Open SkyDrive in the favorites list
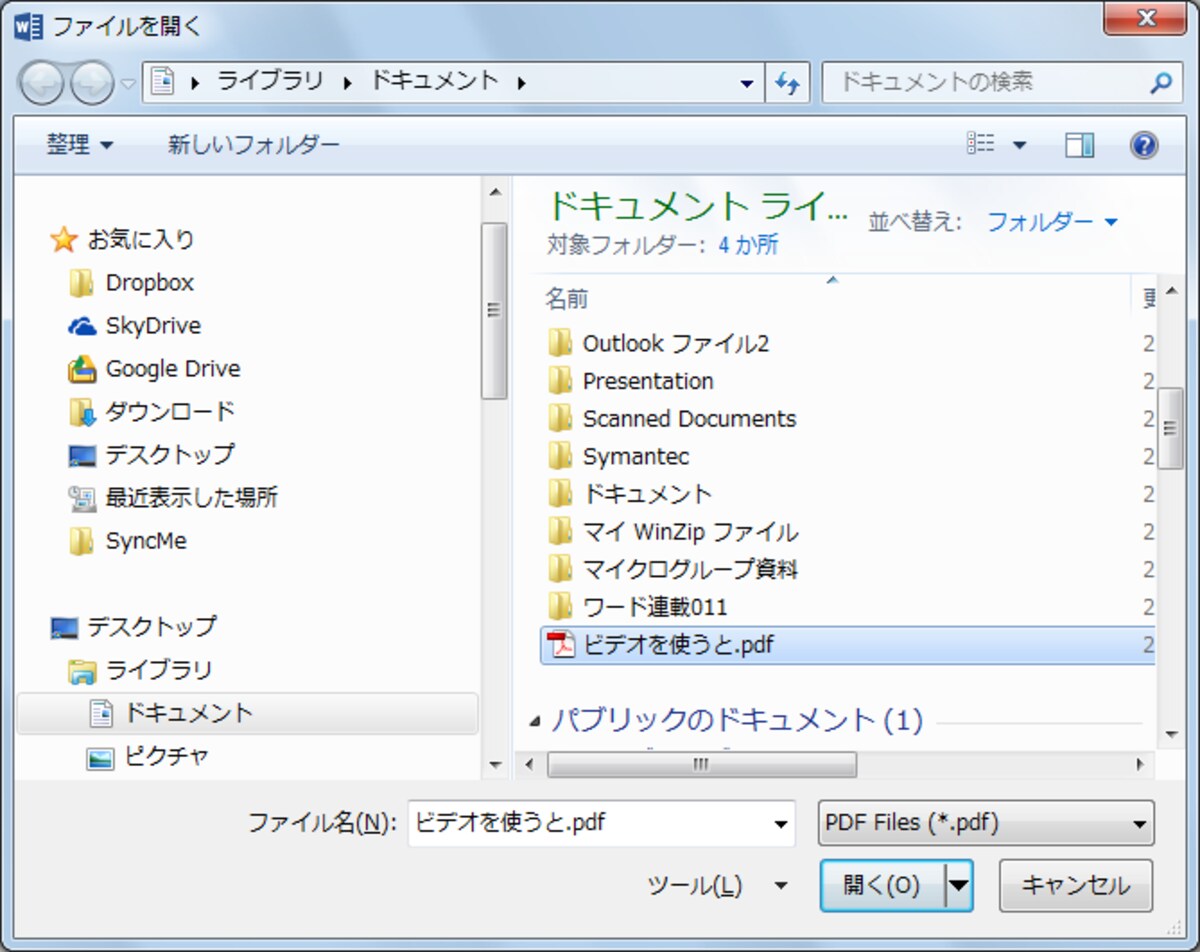 click(x=134, y=326)
